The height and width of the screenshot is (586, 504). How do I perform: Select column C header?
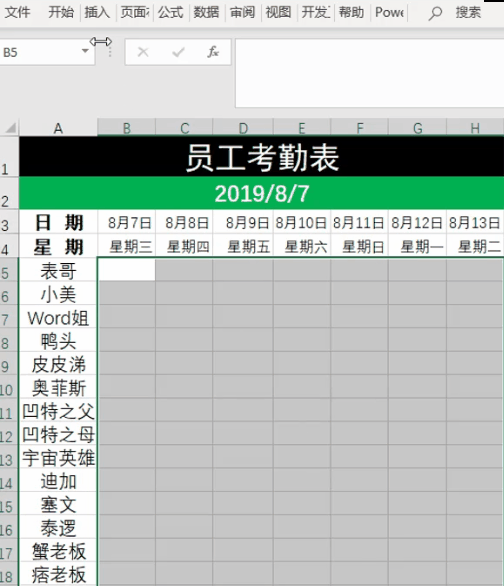pyautogui.click(x=184, y=128)
